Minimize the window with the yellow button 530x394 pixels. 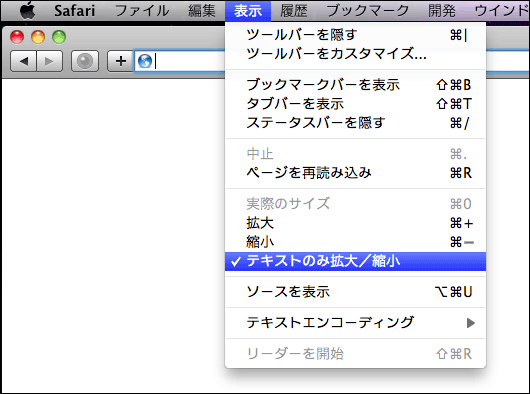(38, 37)
